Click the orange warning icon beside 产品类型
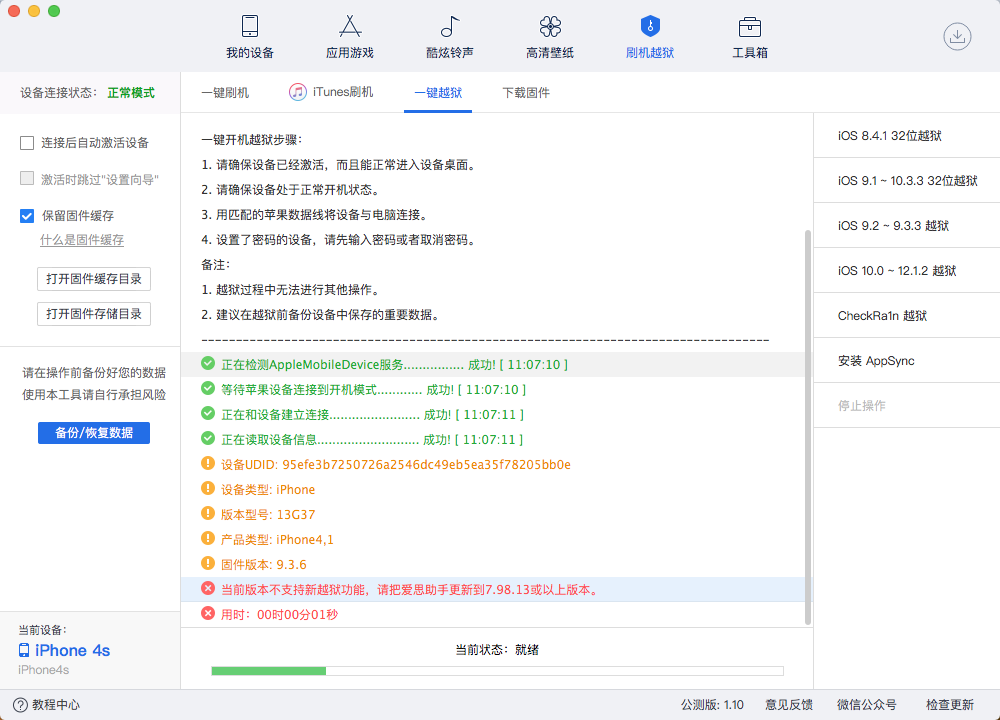Viewport: 1000px width, 720px height. (x=208, y=538)
